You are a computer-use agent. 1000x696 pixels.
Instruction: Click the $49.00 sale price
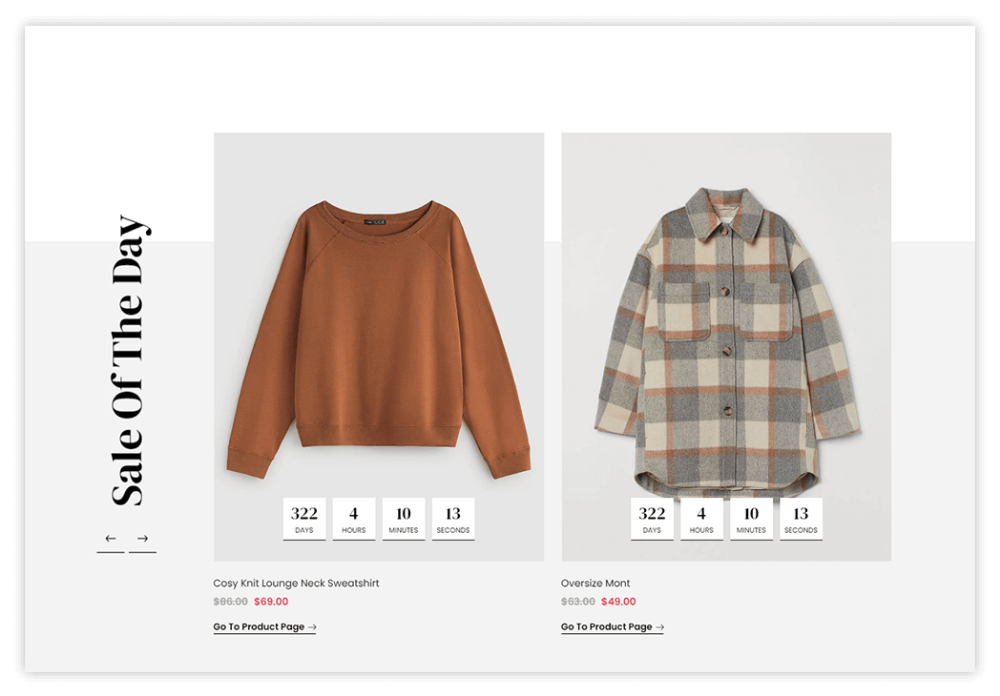pyautogui.click(x=619, y=602)
